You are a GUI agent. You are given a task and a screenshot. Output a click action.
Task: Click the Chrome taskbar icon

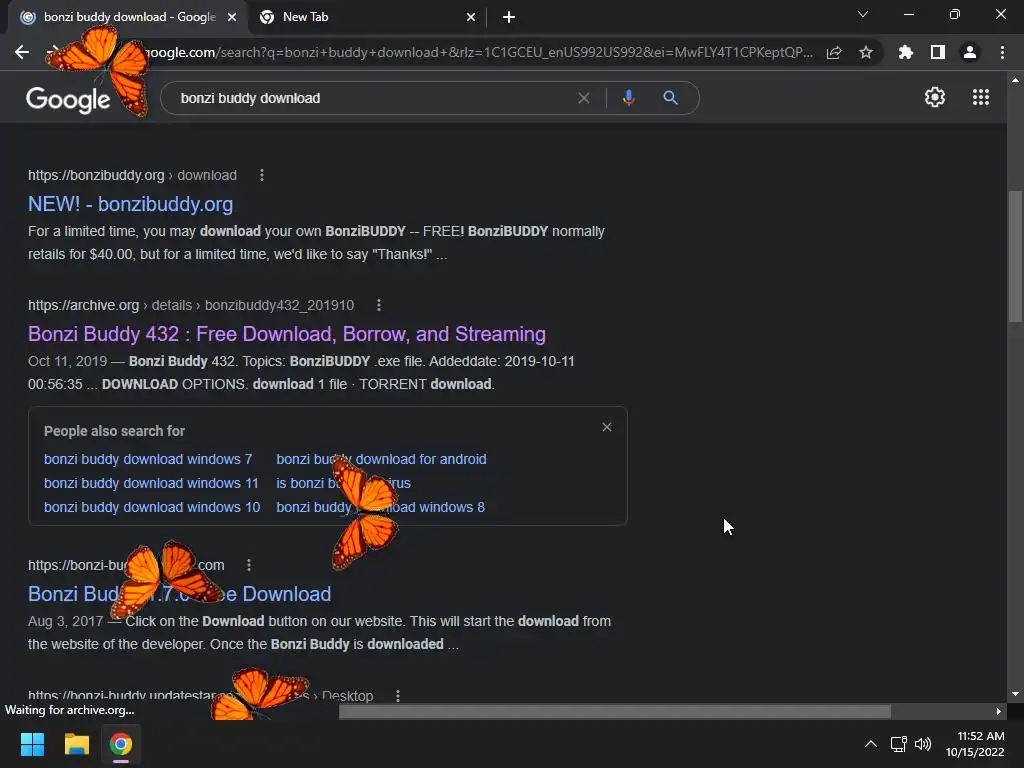tap(121, 744)
